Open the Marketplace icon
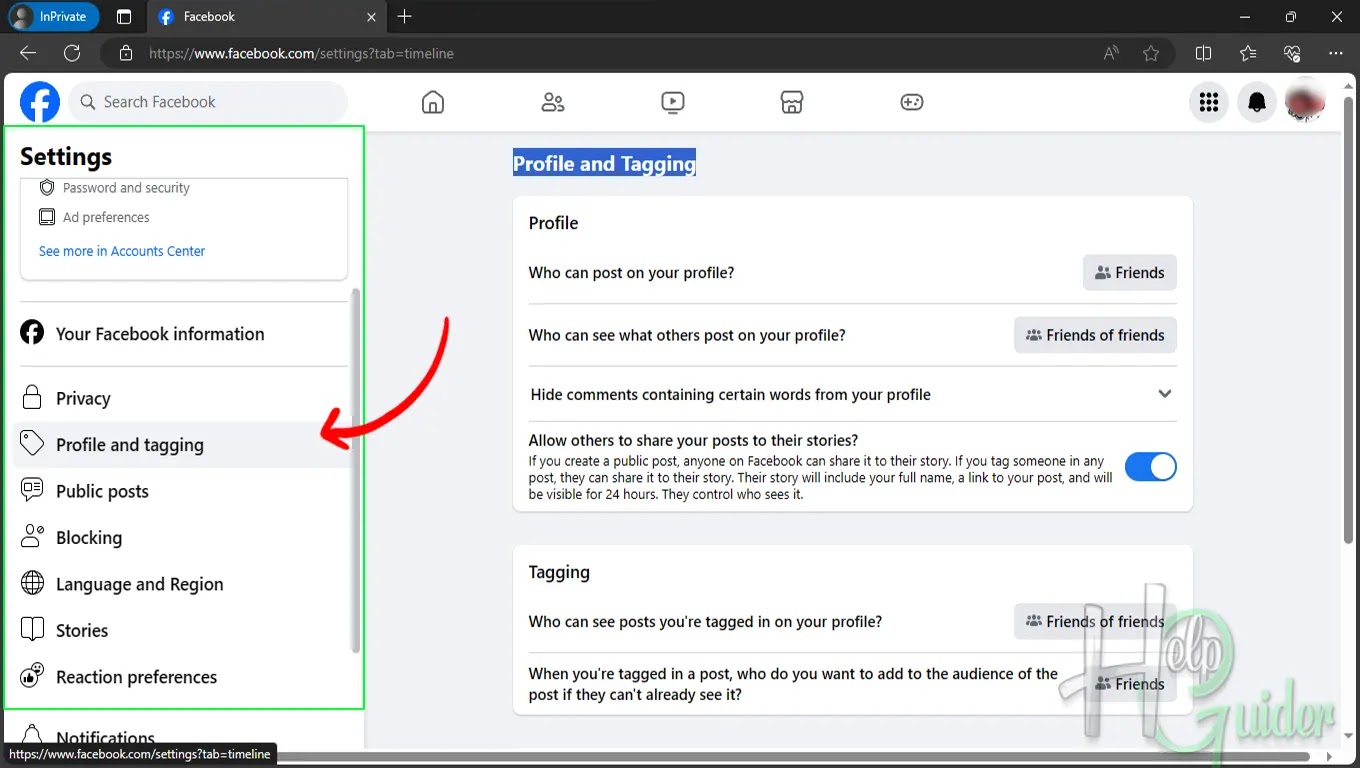The height and width of the screenshot is (768, 1360). click(x=792, y=102)
